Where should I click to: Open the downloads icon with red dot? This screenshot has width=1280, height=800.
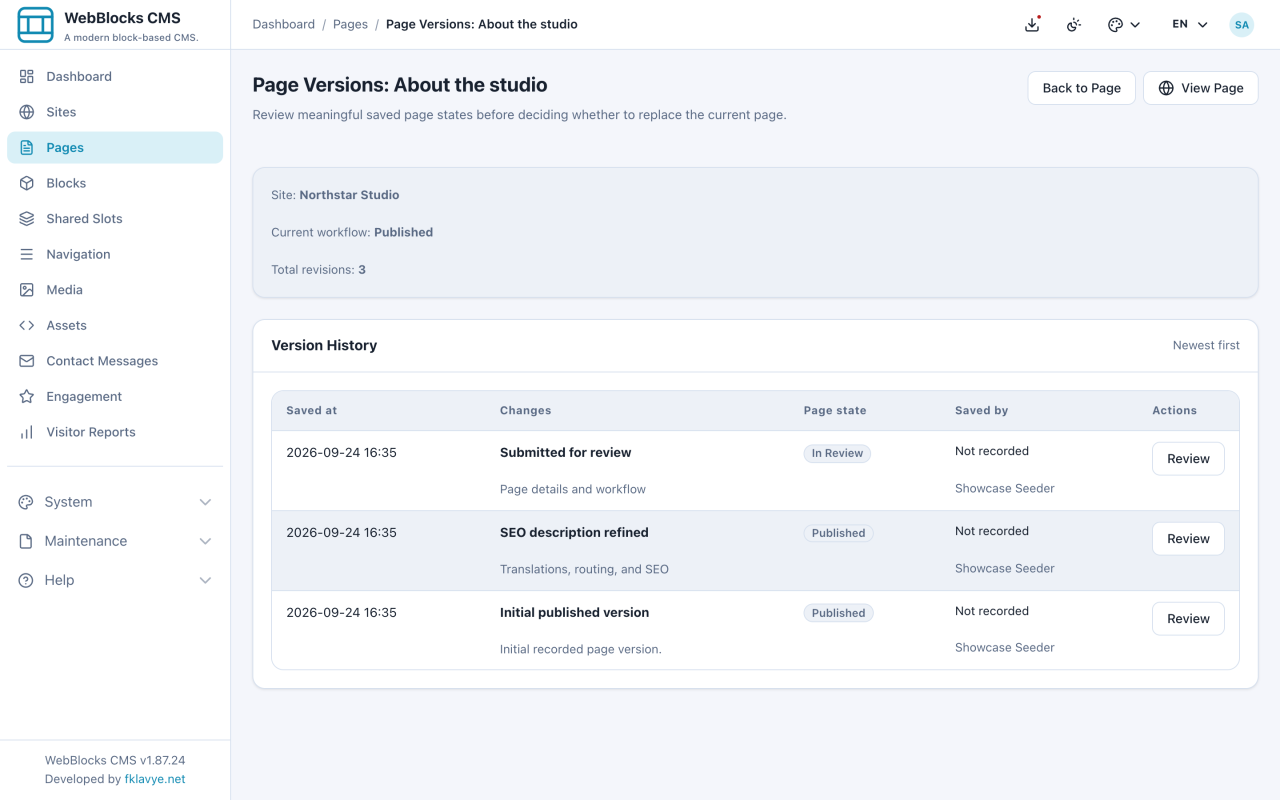(x=1033, y=25)
